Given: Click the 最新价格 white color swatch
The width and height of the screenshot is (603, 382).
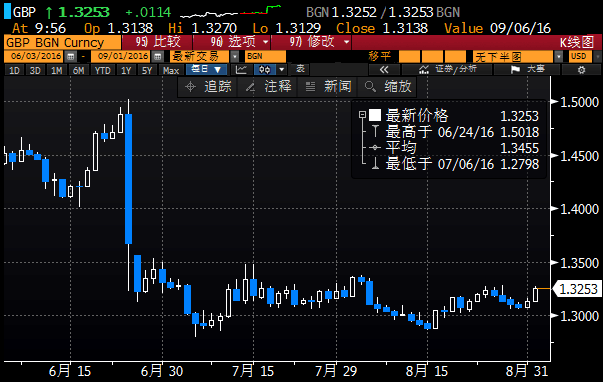Looking at the screenshot, I should 375,115.
